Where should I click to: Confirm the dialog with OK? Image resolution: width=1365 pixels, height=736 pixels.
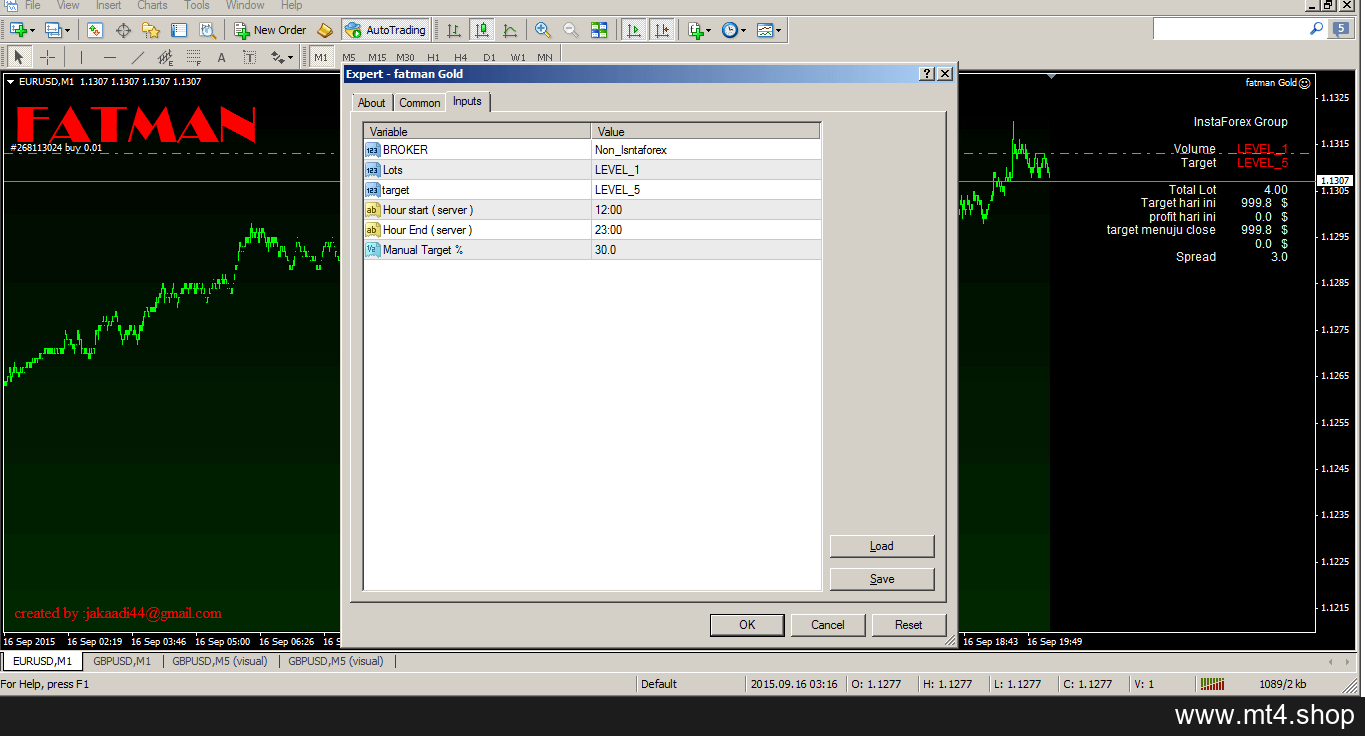pos(747,625)
